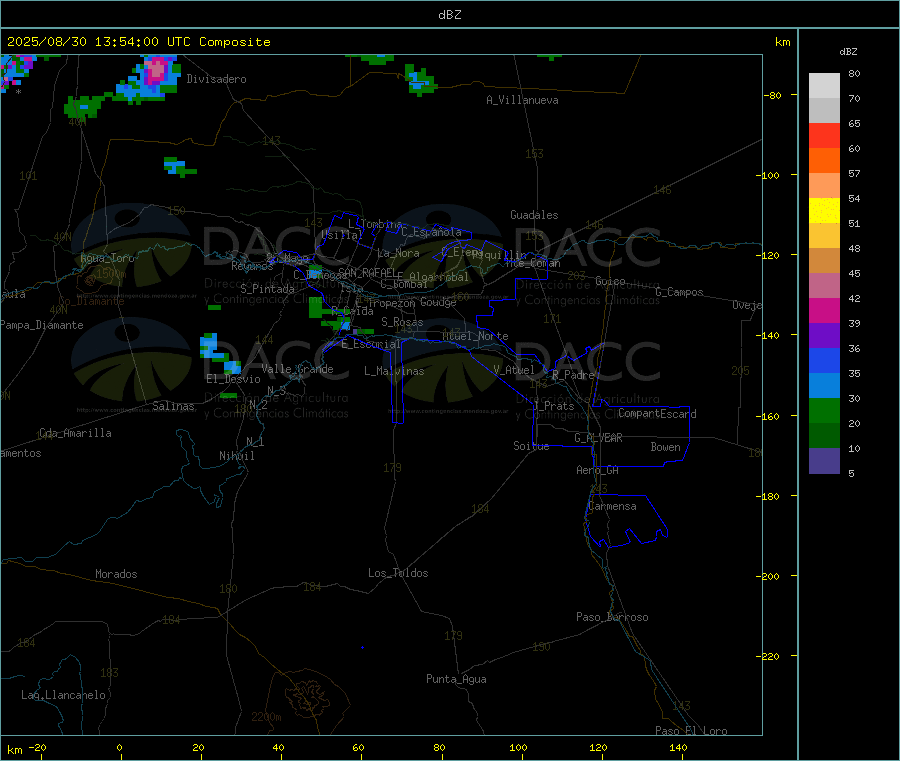The width and height of the screenshot is (900, 761).
Task: Click the 'Aero_GA' label
Action: tap(597, 470)
